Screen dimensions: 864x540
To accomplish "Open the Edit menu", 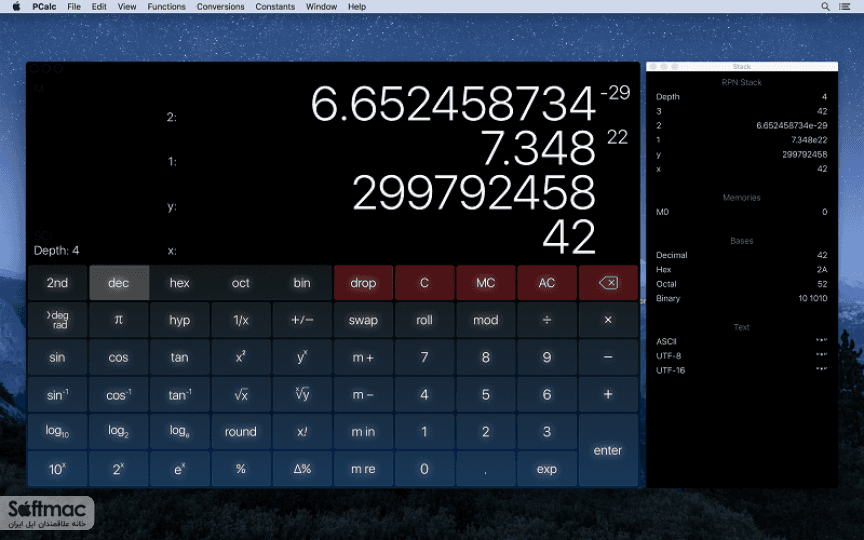I will click(99, 7).
